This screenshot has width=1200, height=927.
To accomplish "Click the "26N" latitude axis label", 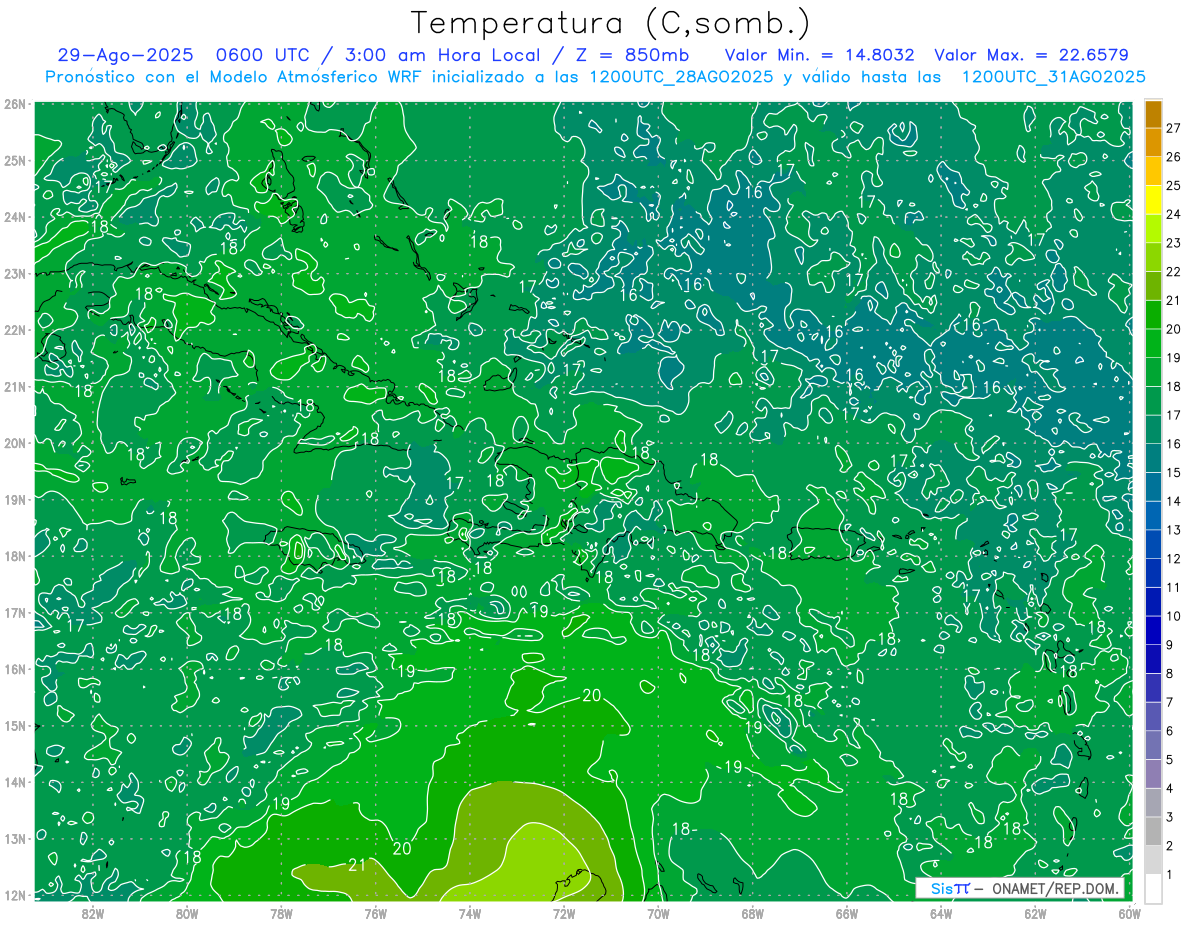I will (14, 104).
